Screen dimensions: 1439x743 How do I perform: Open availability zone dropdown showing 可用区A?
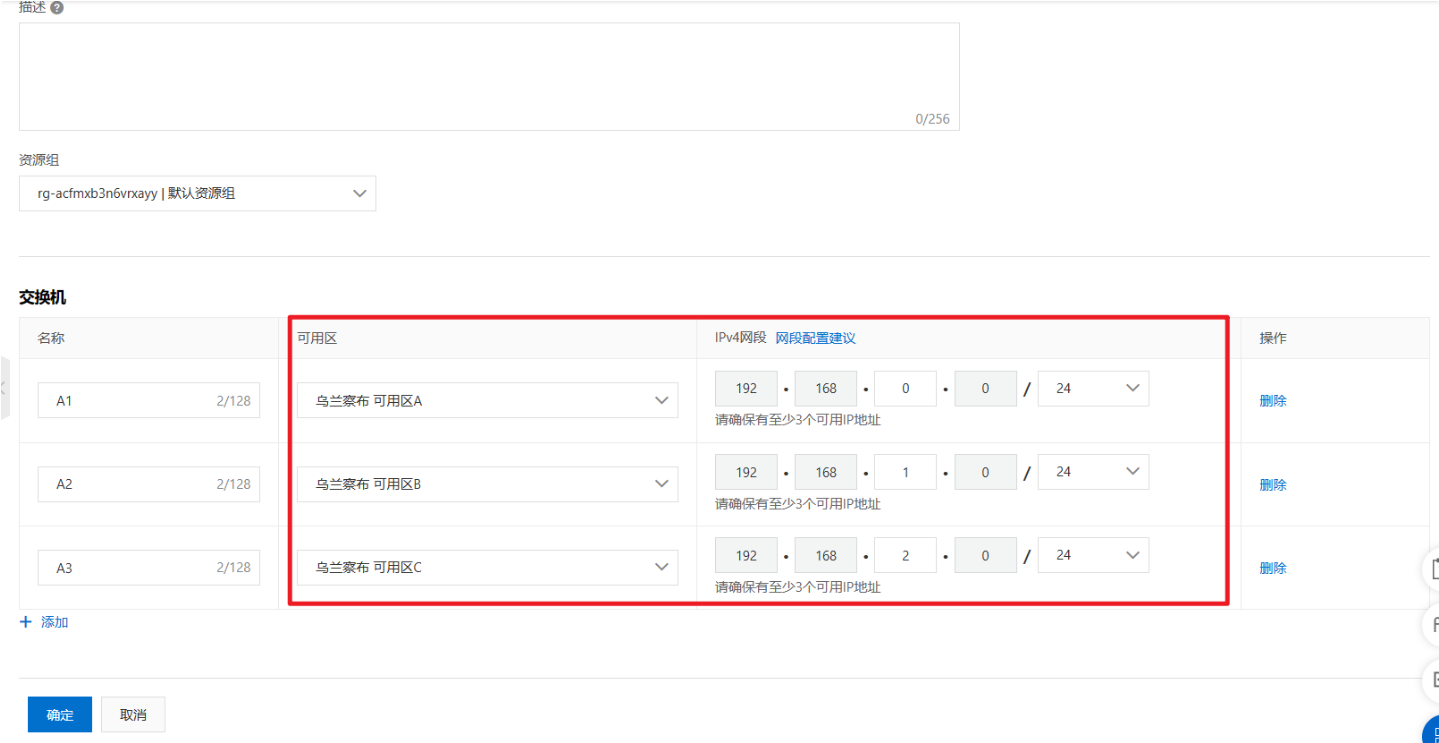click(488, 400)
